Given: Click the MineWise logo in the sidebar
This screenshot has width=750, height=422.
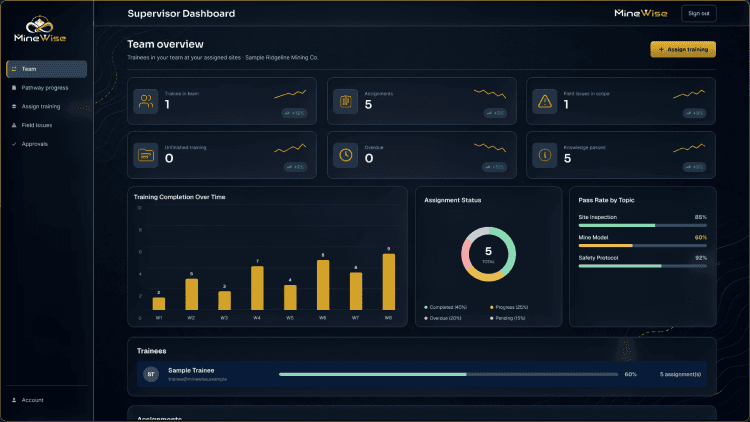Looking at the screenshot, I should pos(40,29).
